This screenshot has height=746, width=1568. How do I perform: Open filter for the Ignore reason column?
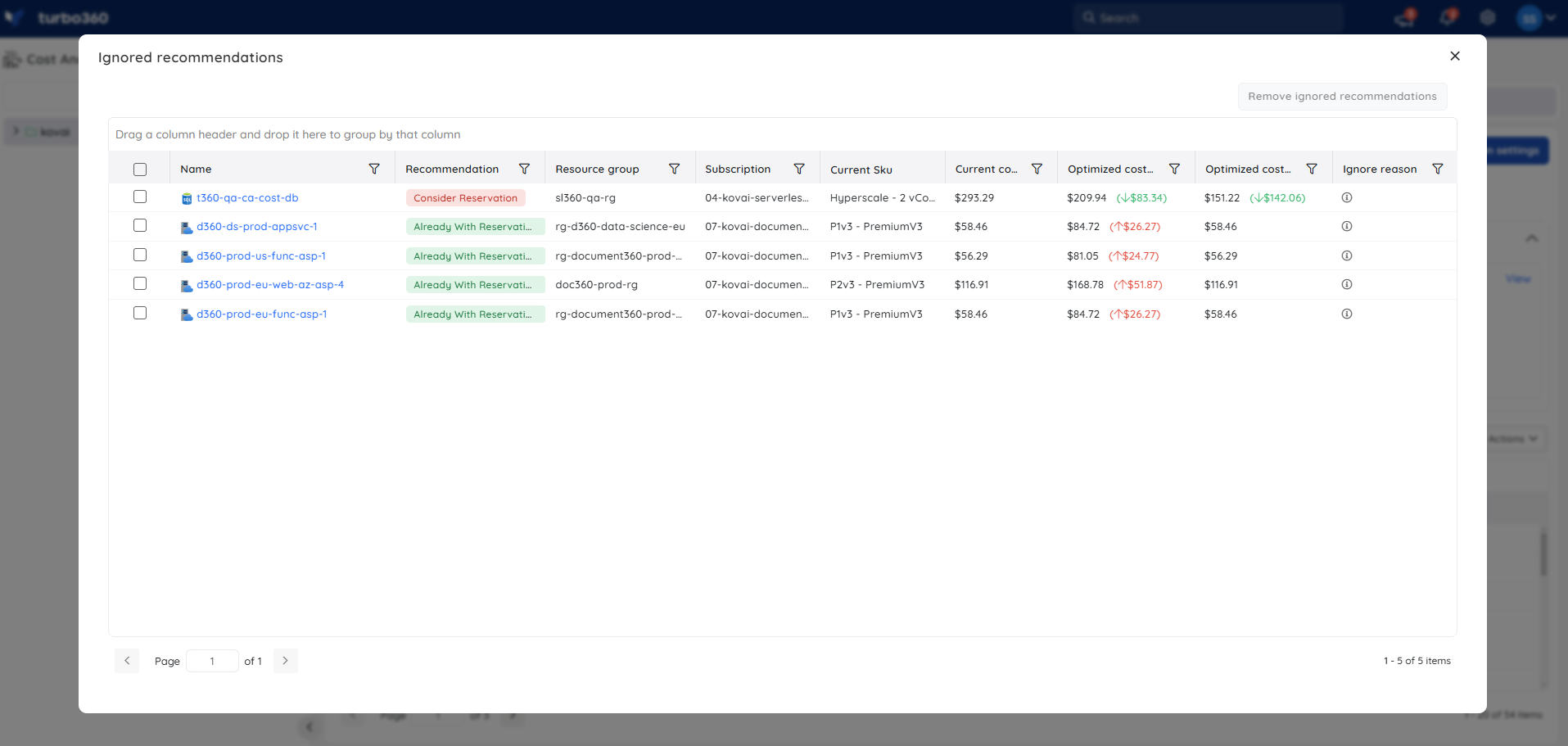tap(1437, 169)
